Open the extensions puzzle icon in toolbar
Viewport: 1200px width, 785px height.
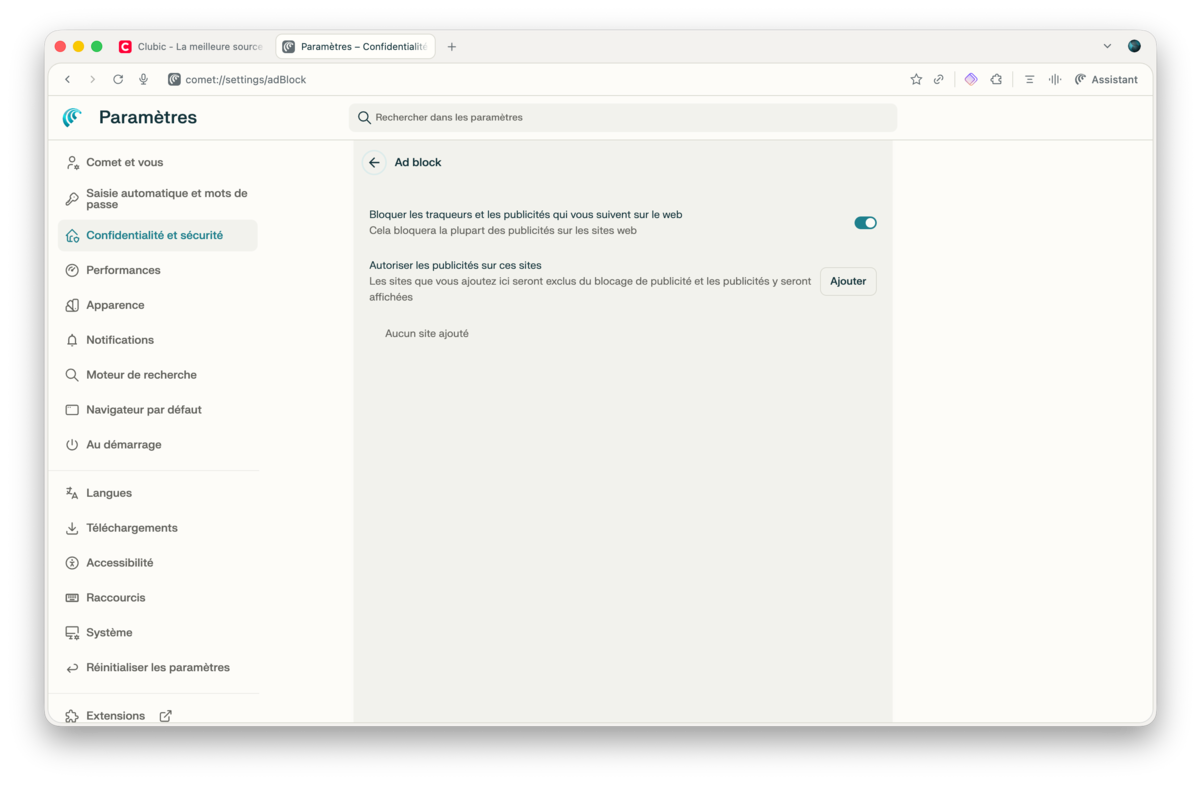pos(996,80)
